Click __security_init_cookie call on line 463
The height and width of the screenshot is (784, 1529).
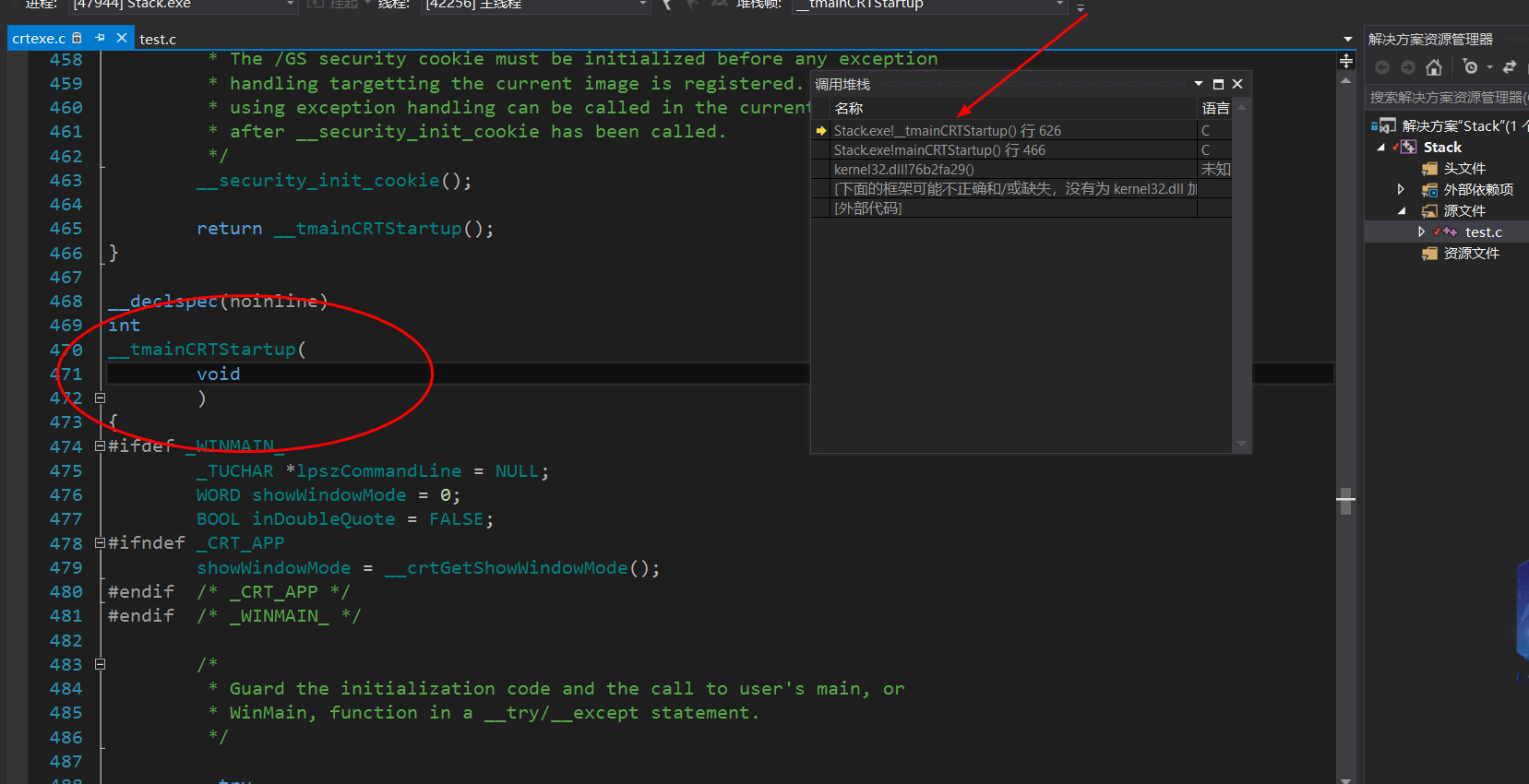317,181
